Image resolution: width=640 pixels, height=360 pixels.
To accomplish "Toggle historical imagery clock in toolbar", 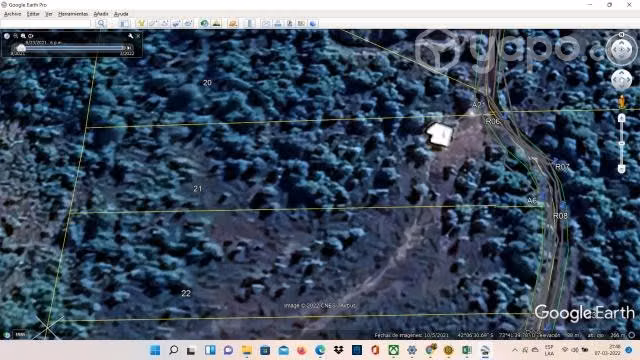I will point(204,23).
